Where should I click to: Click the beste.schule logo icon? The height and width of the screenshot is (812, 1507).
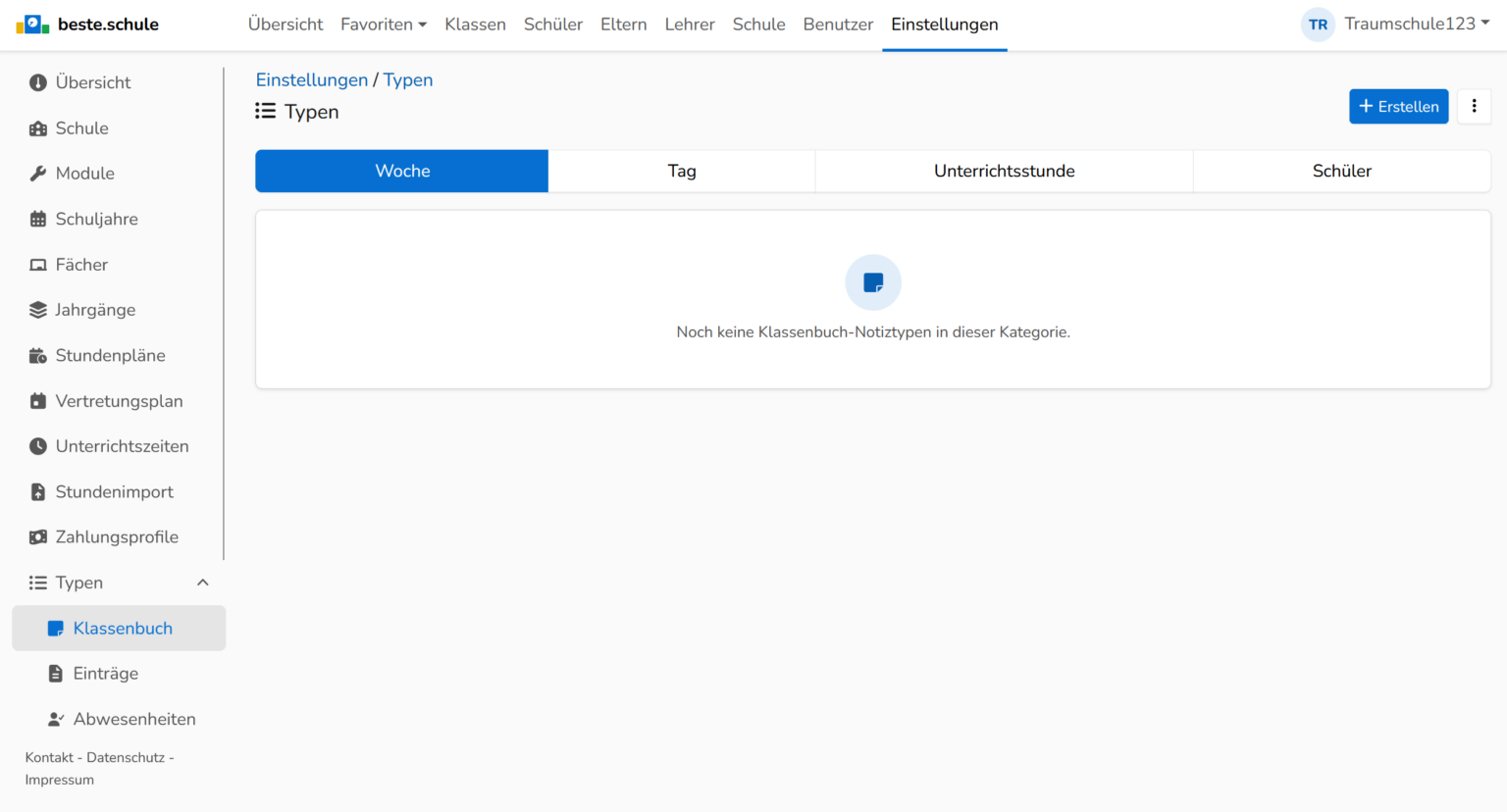click(x=32, y=25)
